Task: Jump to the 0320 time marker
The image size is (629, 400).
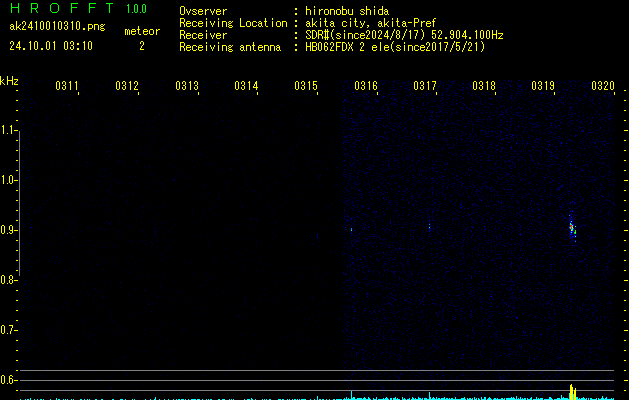Action: tap(602, 87)
